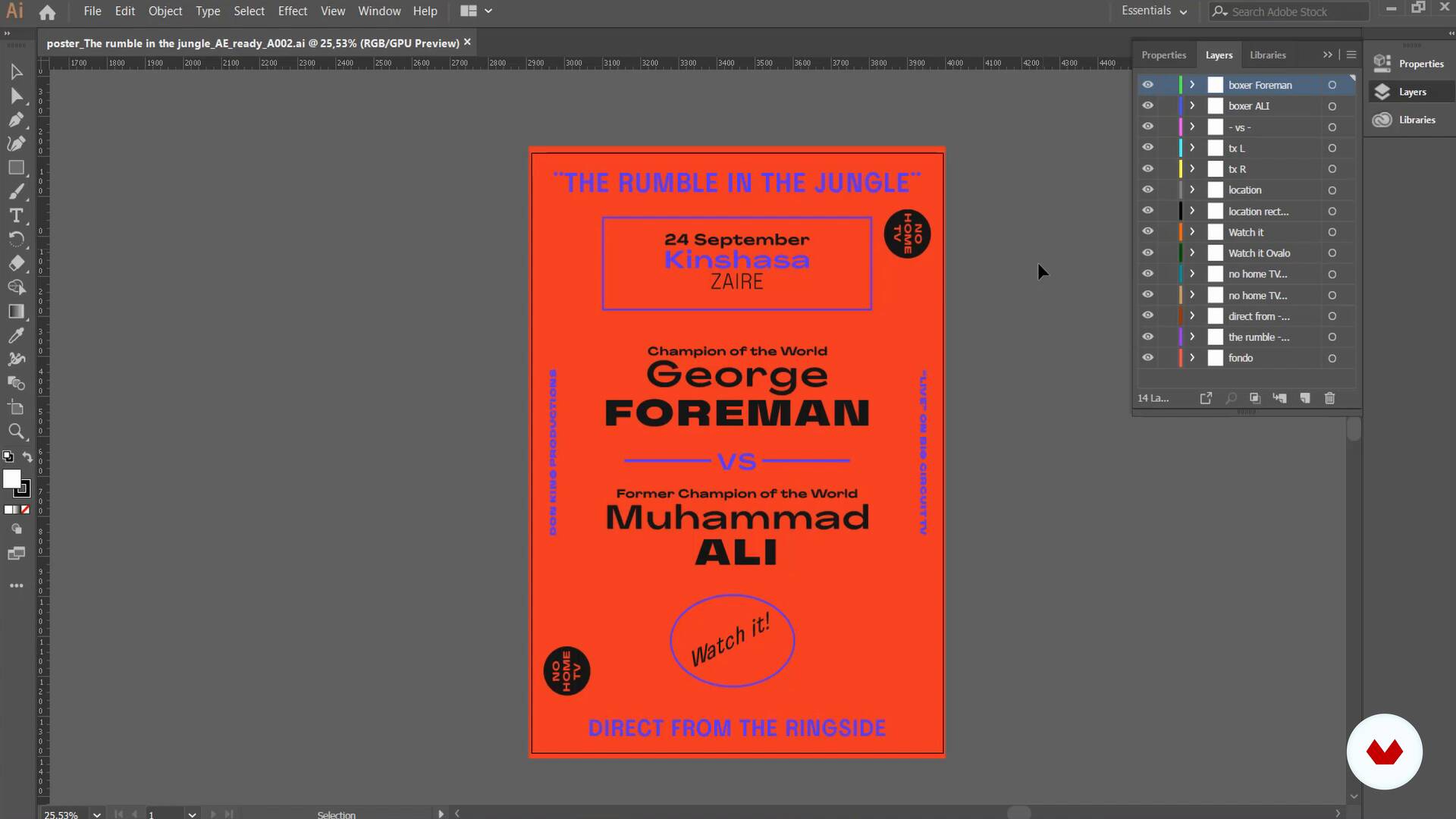Select the Artboard tool

click(16, 408)
